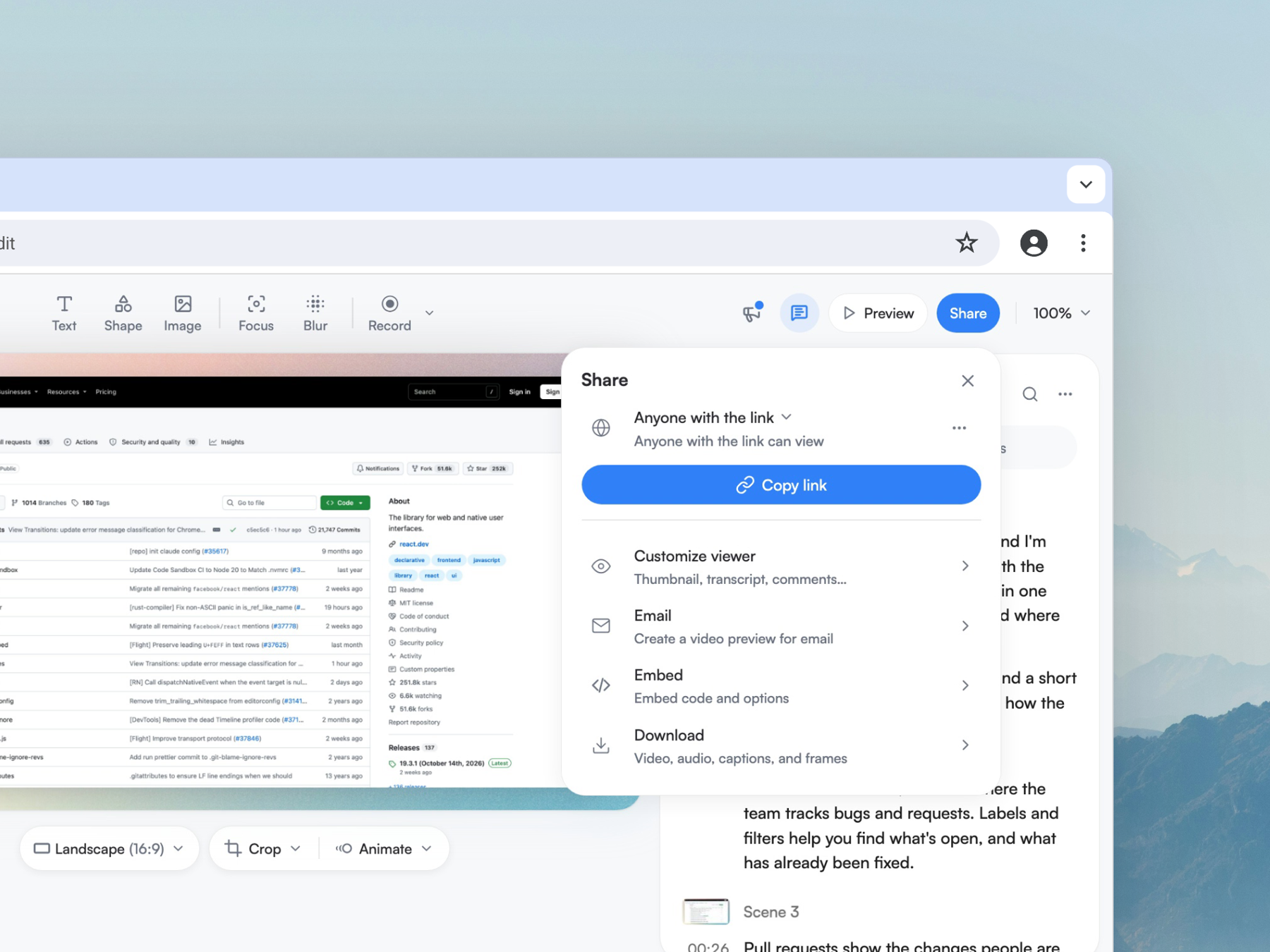Open the browser three-dot menu
This screenshot has width=1270, height=952.
click(x=1083, y=243)
